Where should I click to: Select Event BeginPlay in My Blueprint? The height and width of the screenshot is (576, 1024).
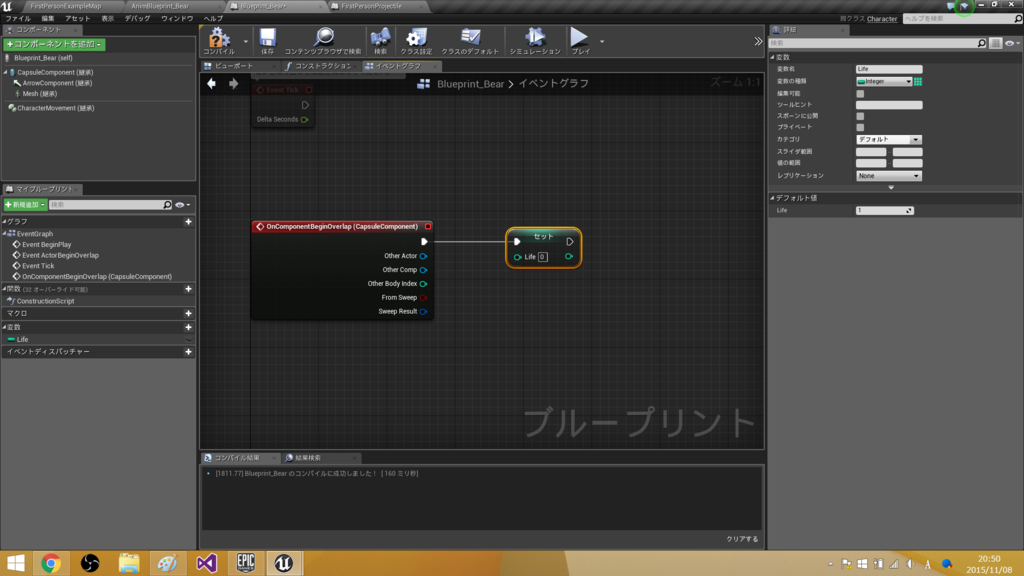tap(46, 244)
